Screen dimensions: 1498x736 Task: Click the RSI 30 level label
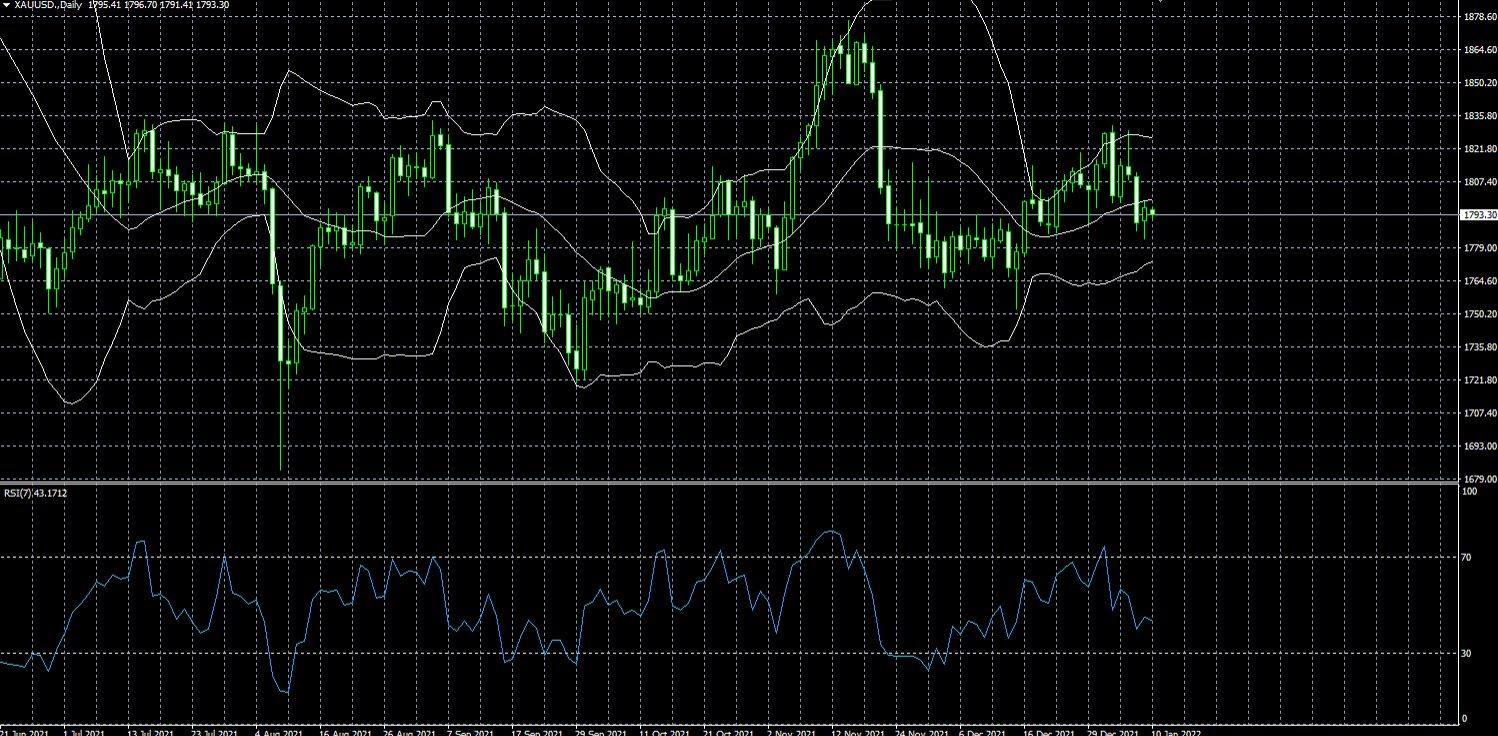(x=1466, y=653)
